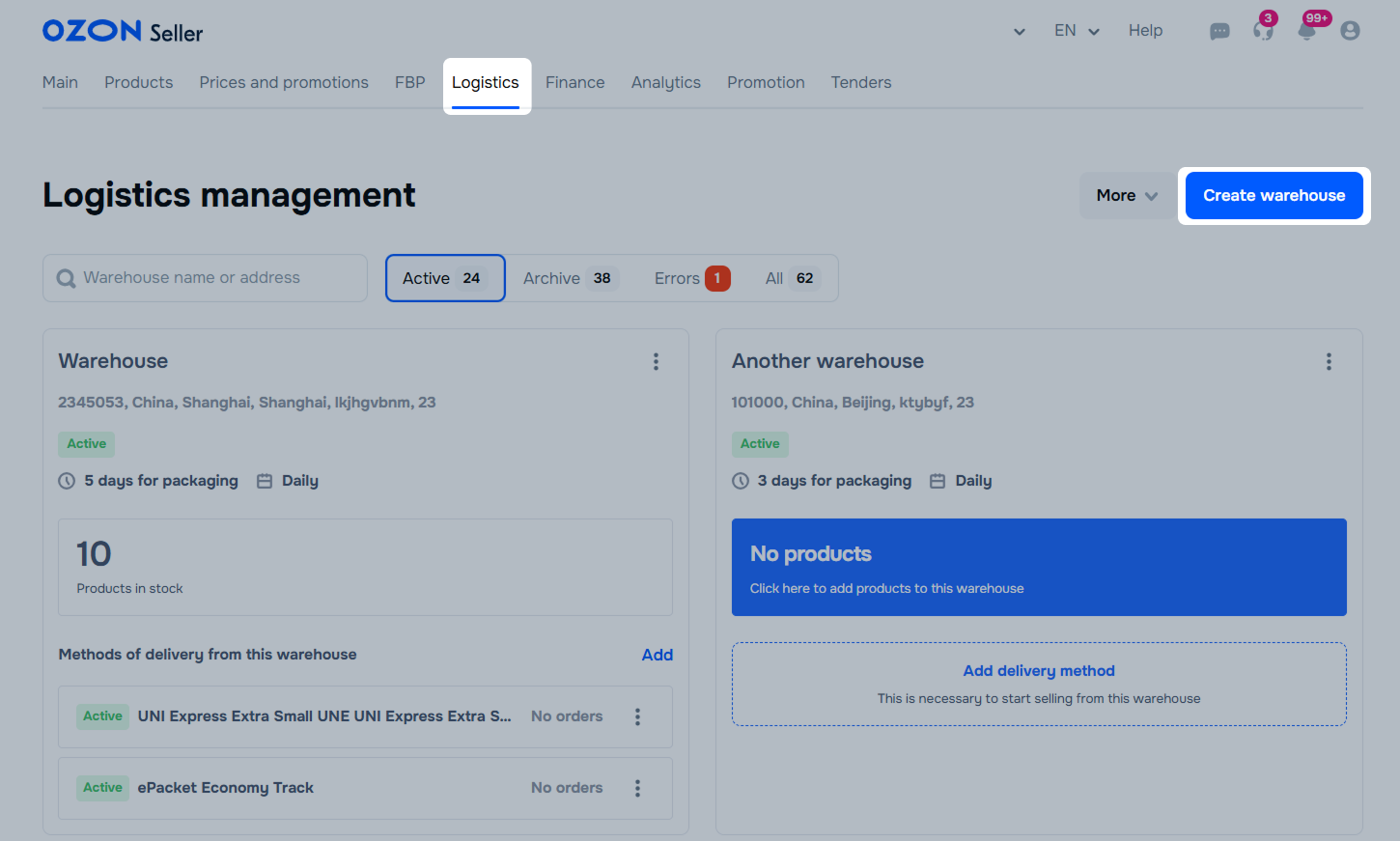Click No orders next to UNI Express
This screenshot has height=841, width=1400.
(567, 716)
